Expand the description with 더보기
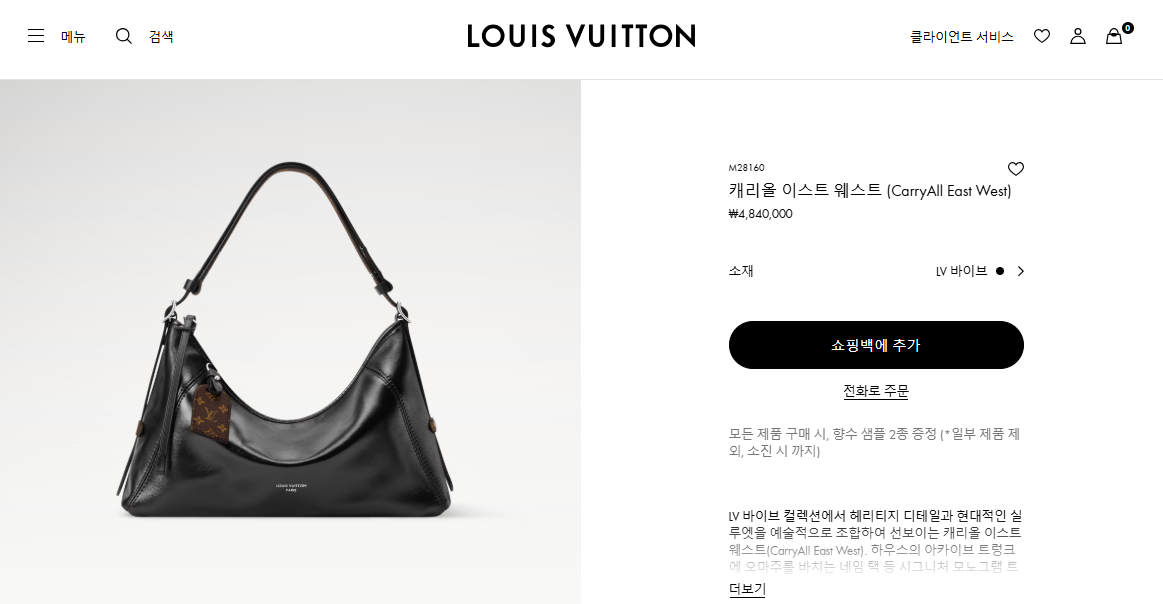The height and width of the screenshot is (604, 1163). click(x=747, y=588)
